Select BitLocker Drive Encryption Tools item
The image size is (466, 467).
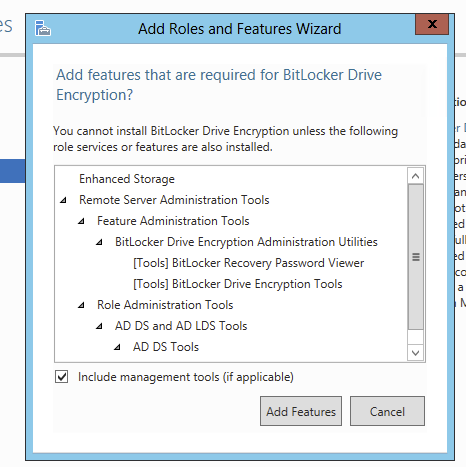tap(238, 284)
